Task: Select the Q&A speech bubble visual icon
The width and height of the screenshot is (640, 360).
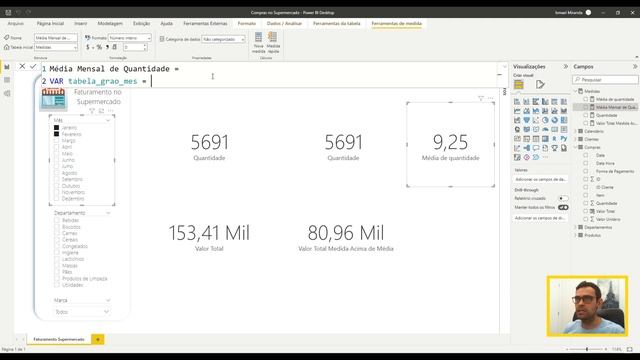Action: 536,148
